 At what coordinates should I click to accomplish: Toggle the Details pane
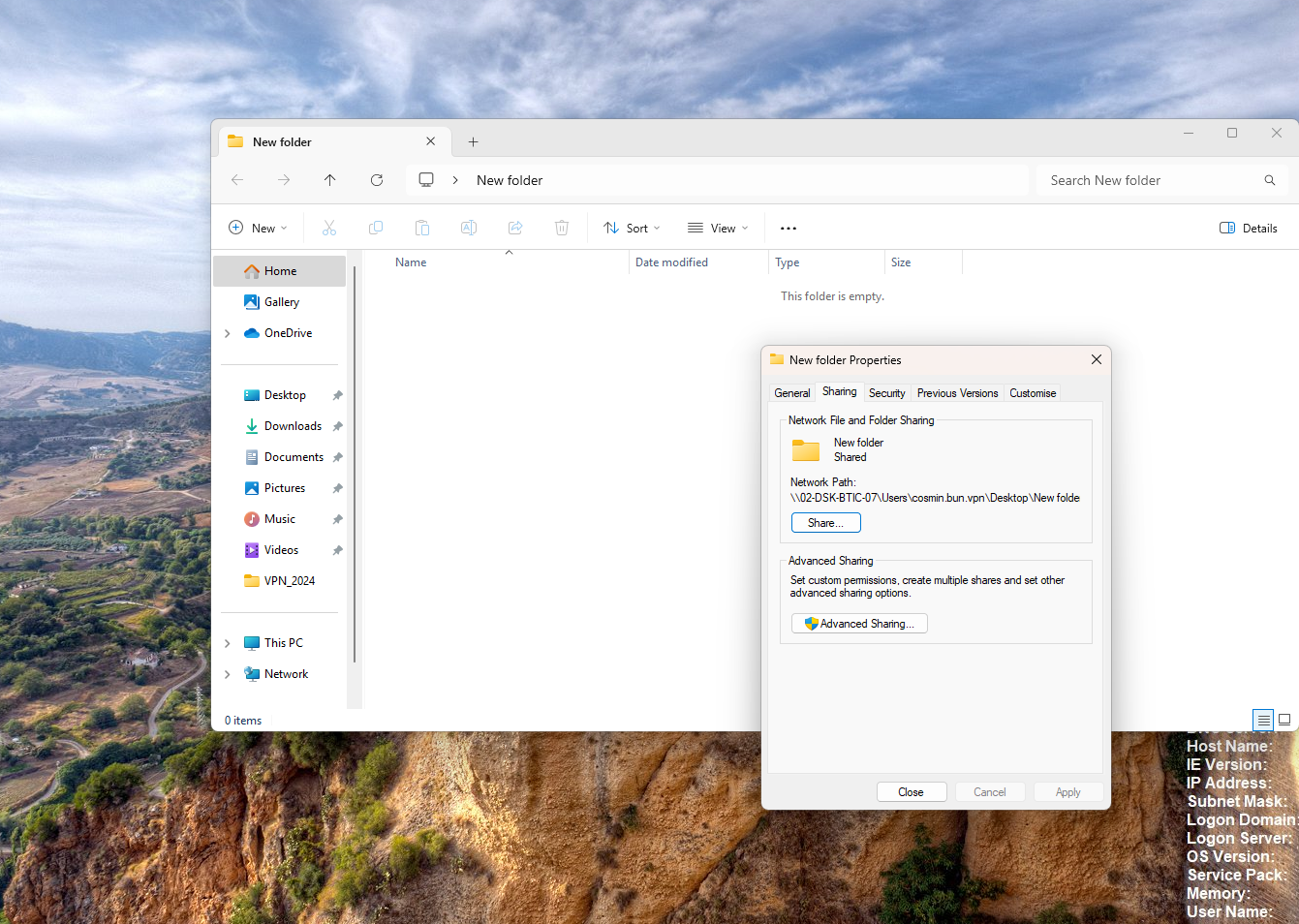click(x=1249, y=228)
